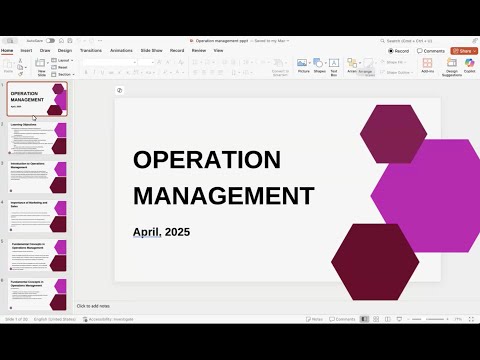Click the Fit slide to window icon
This screenshot has width=480, height=360.
471,319
